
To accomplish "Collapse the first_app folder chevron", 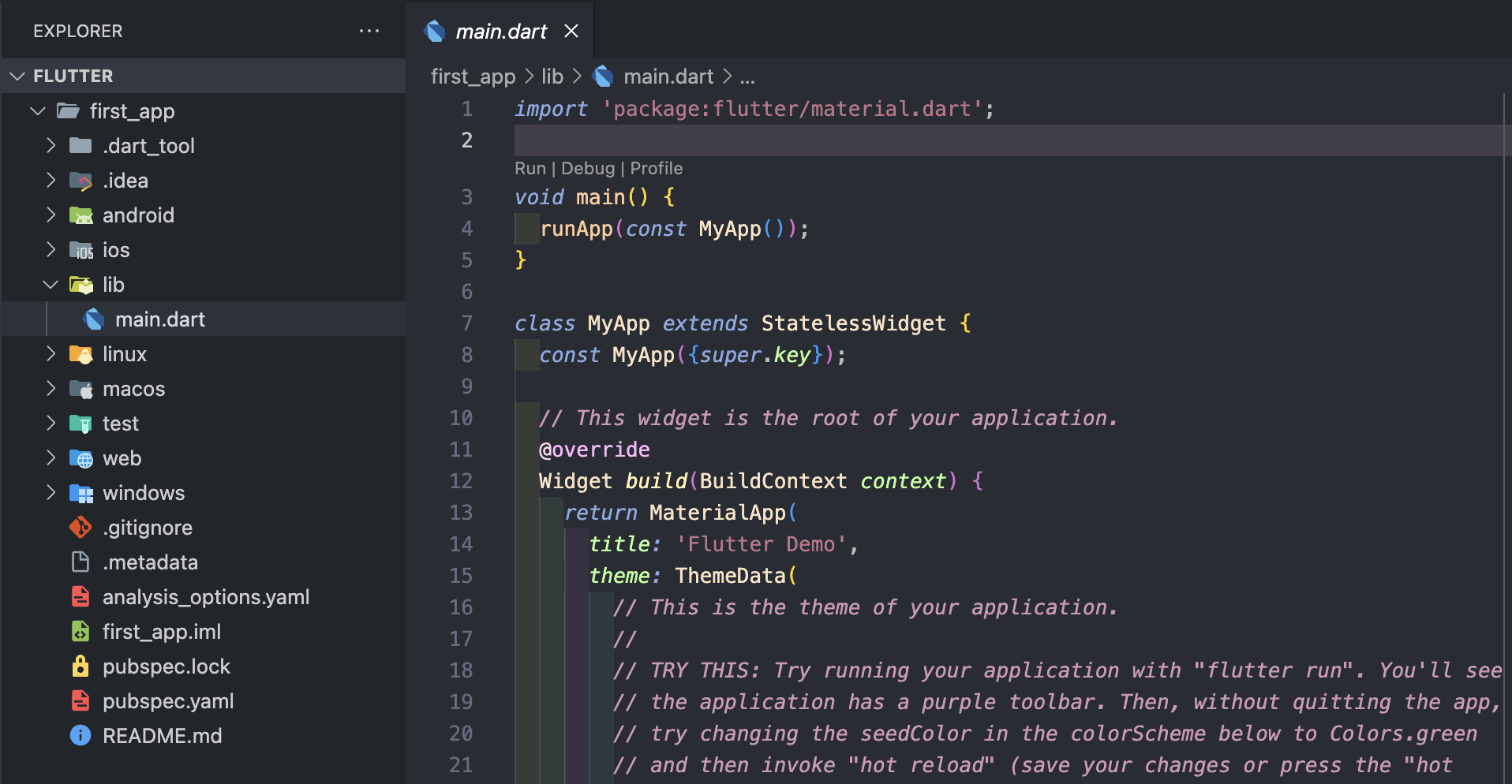I will click(38, 111).
